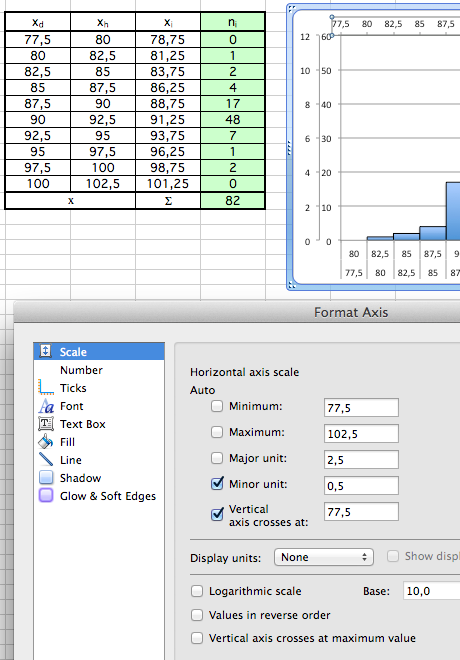Click the cell with value 17
This screenshot has height=660, width=460.
tap(233, 104)
